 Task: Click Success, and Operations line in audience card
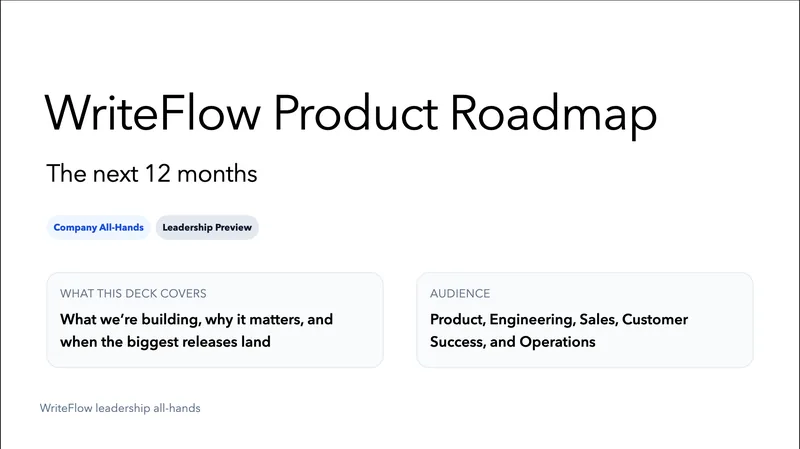coord(512,342)
